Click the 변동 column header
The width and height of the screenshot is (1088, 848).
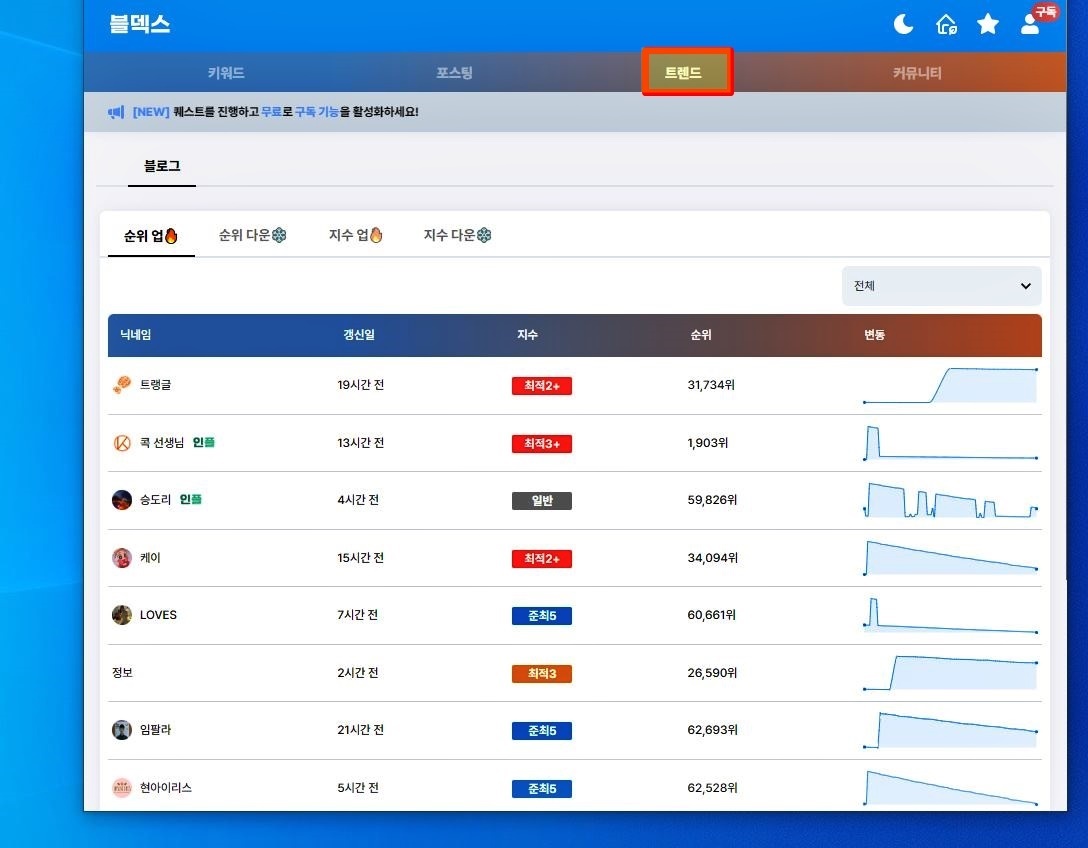point(874,334)
